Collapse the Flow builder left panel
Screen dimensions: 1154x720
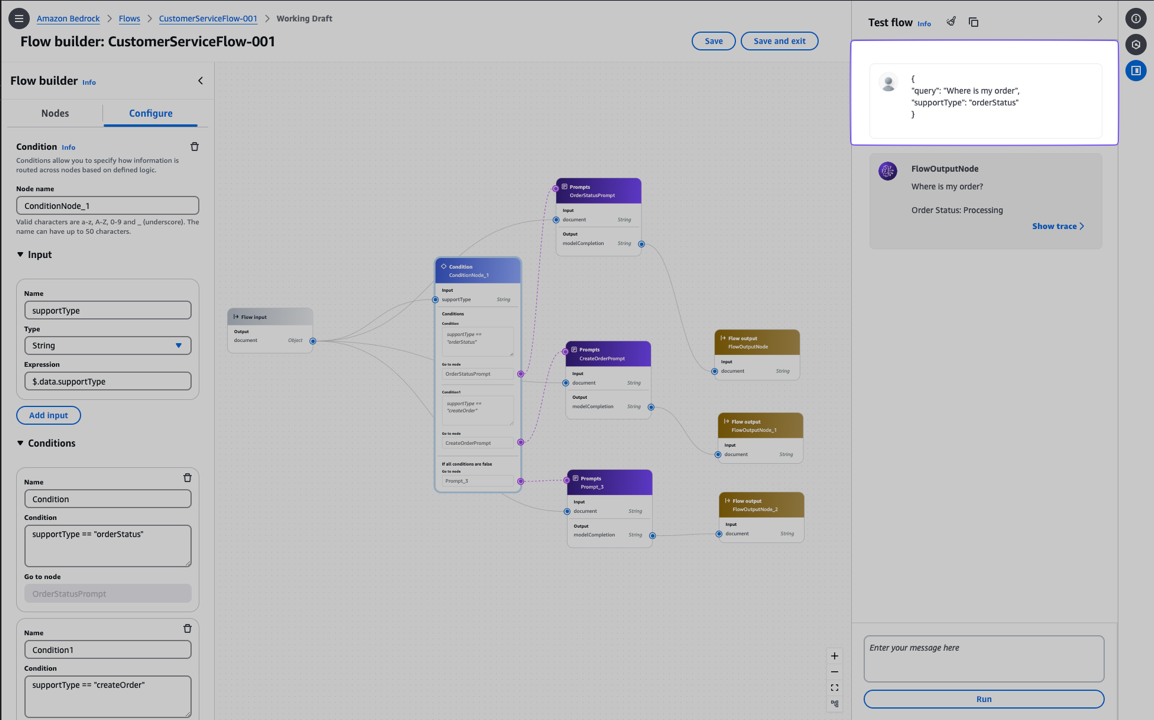click(x=200, y=81)
